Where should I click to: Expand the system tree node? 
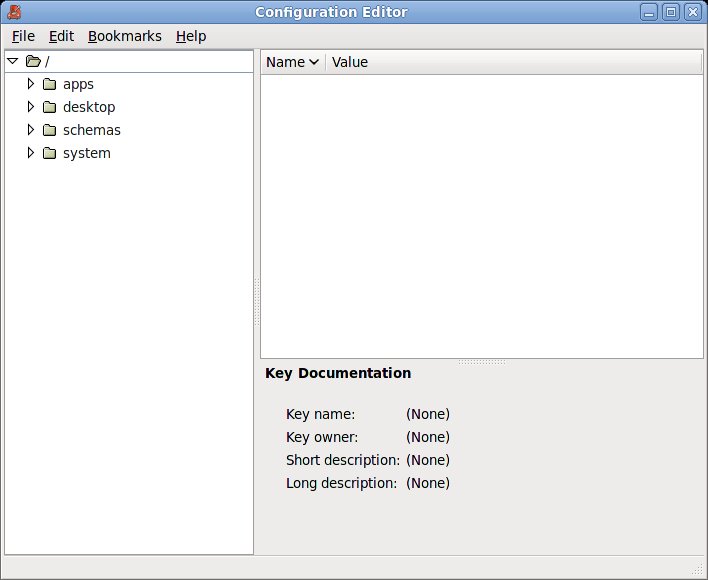click(31, 153)
